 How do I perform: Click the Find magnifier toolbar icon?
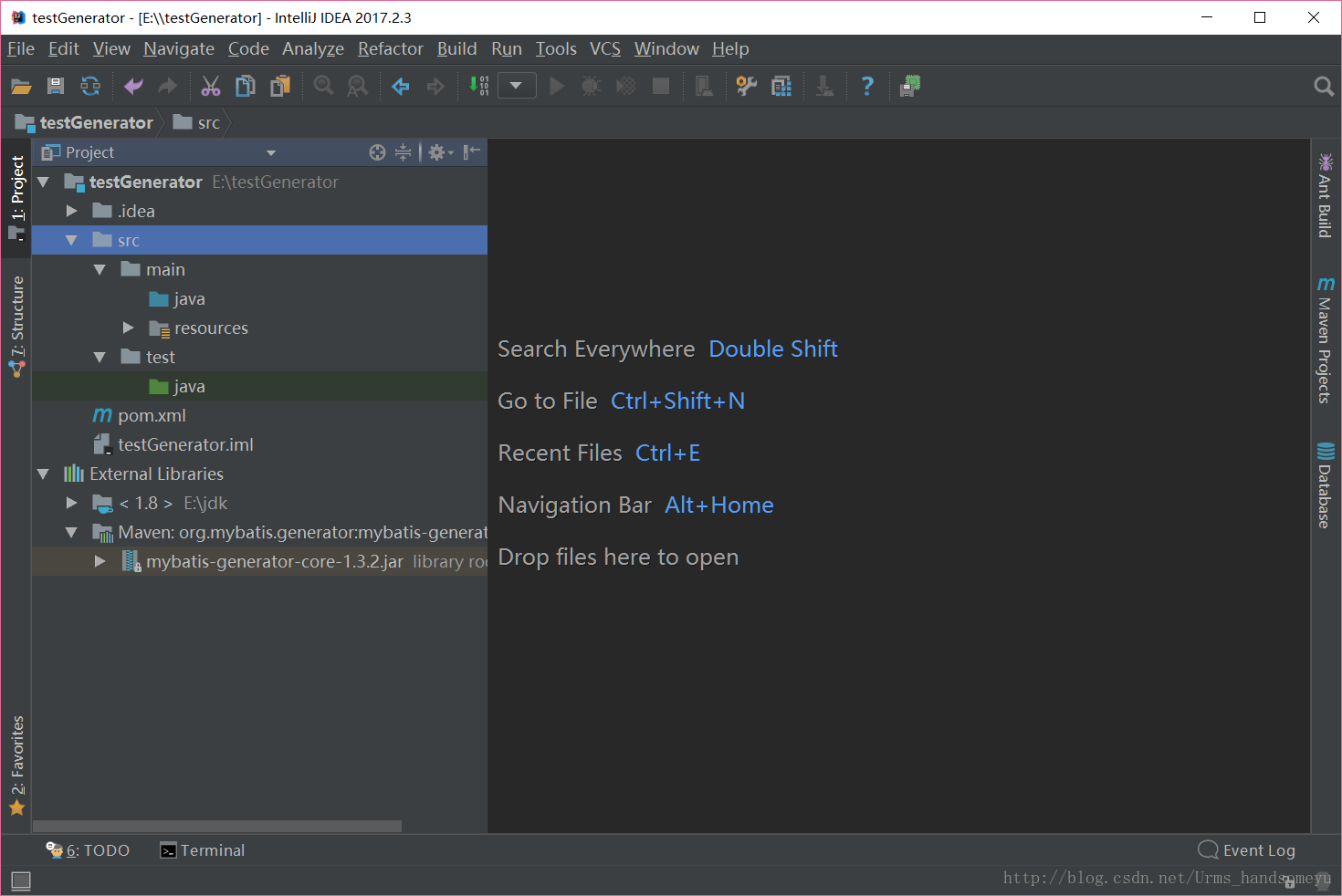[323, 86]
